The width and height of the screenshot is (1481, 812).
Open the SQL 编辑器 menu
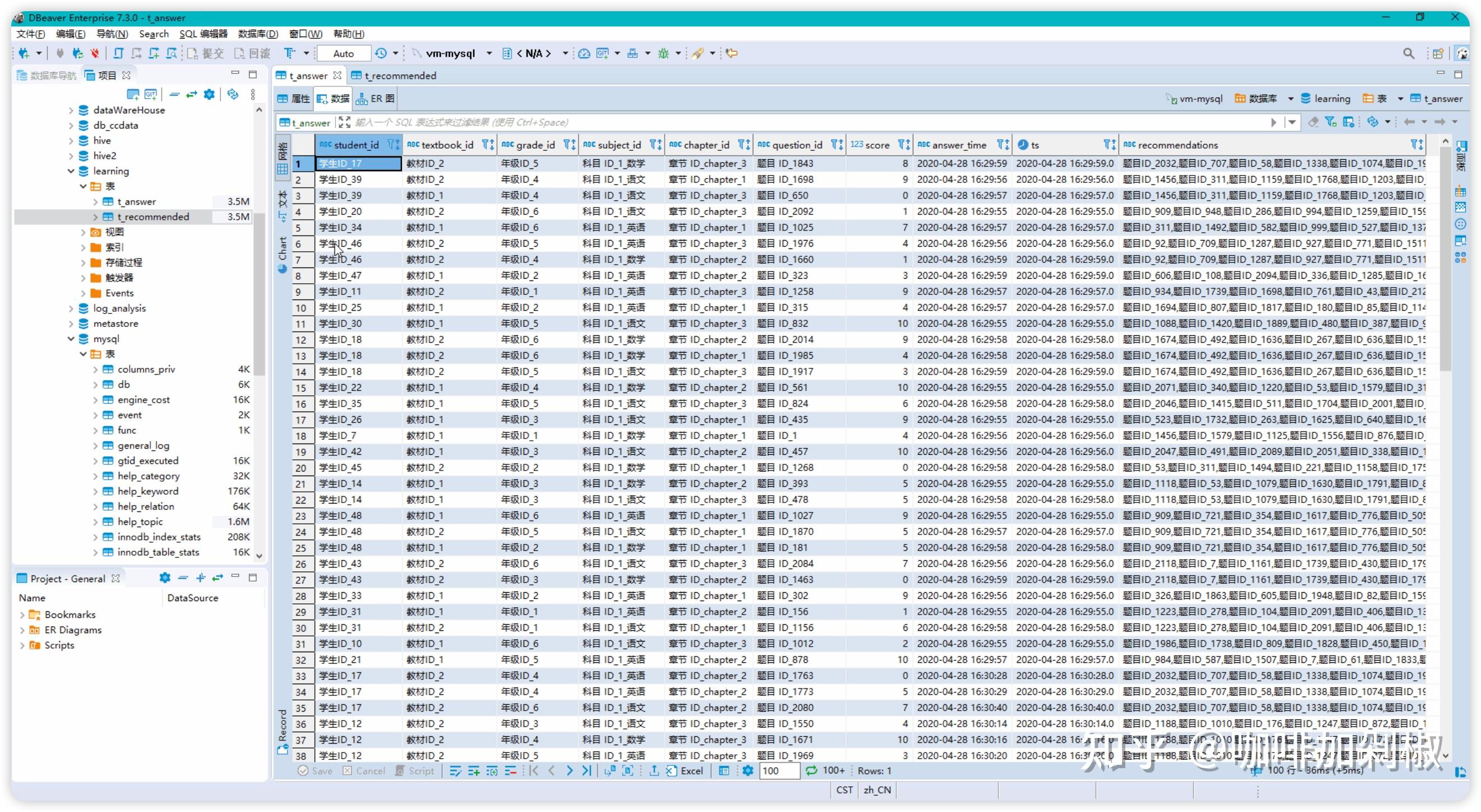pos(203,34)
